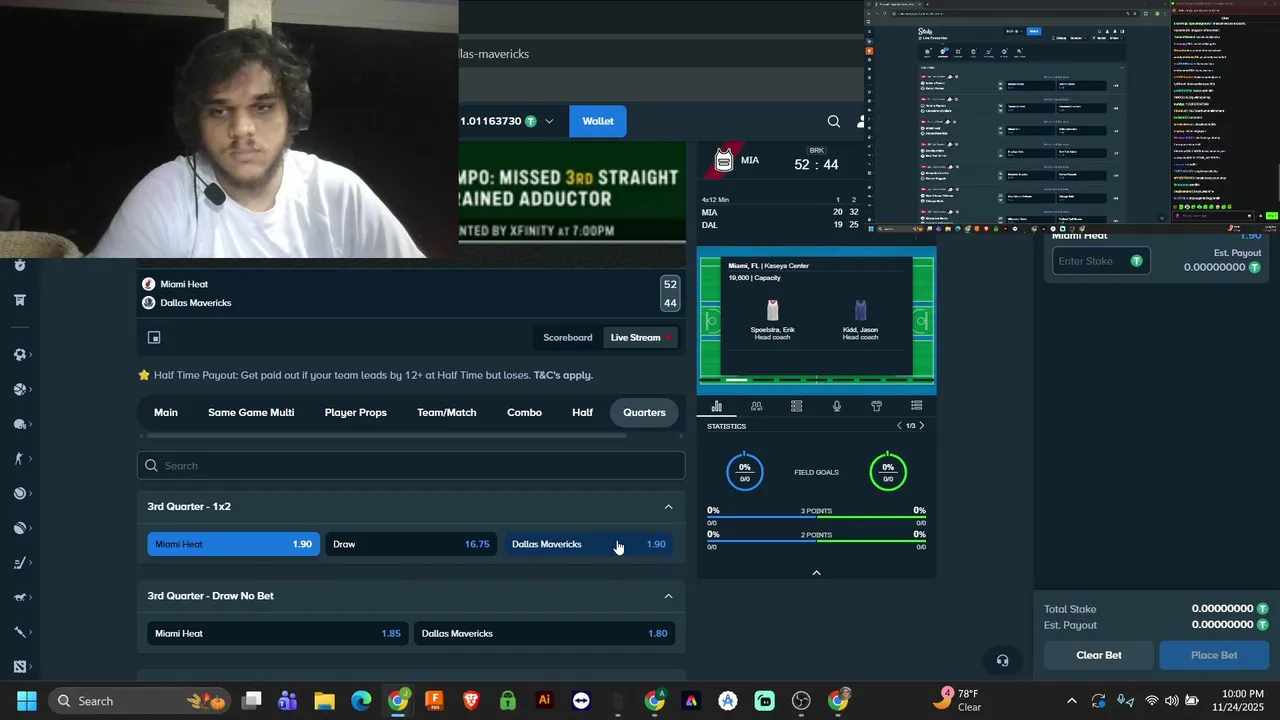Open the Same Game Multi tab
Image resolution: width=1280 pixels, height=720 pixels.
251,412
